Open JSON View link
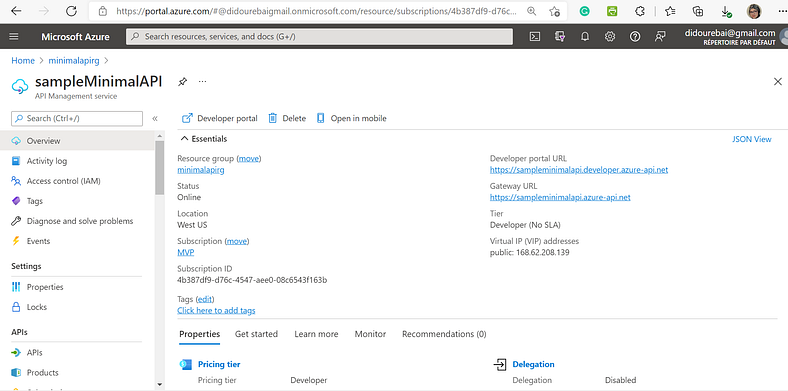 click(751, 139)
